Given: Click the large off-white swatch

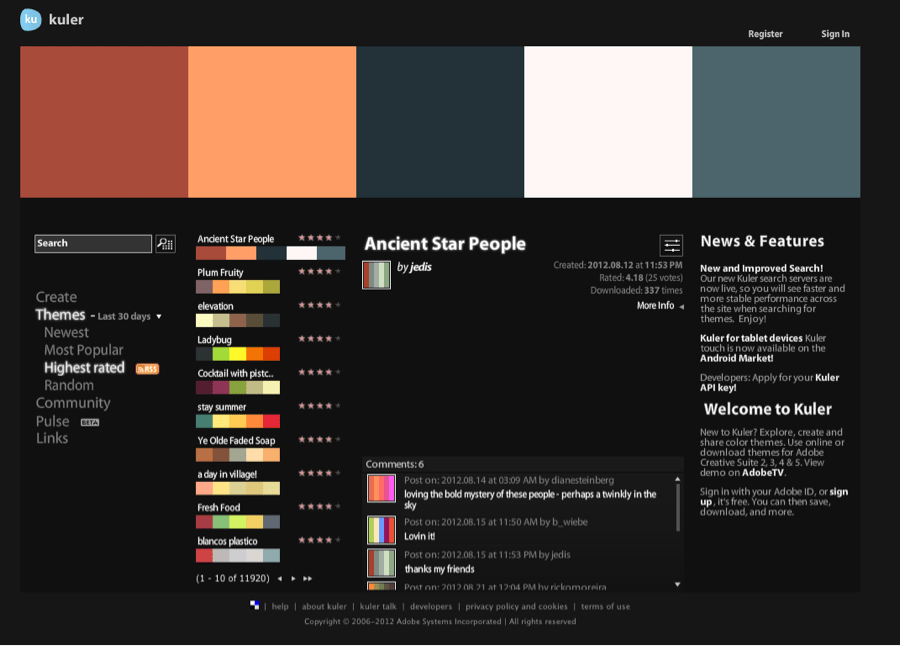Looking at the screenshot, I should pyautogui.click(x=608, y=122).
